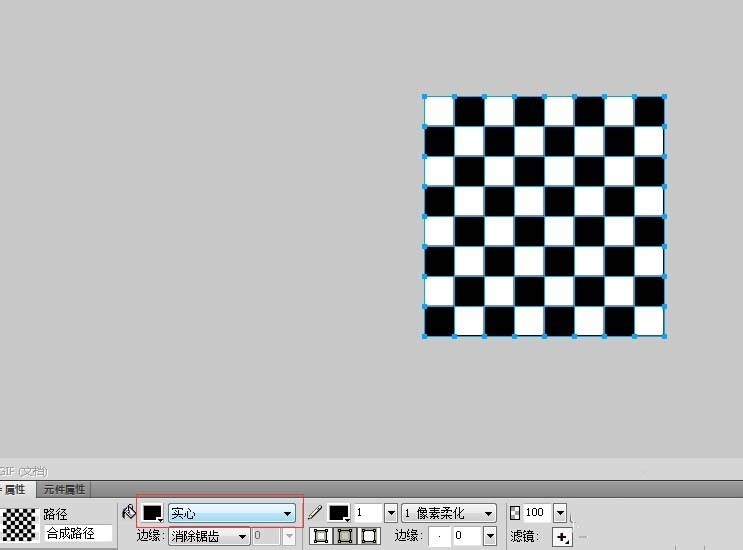Open the black stroke color swatch
The width and height of the screenshot is (743, 550).
point(339,513)
